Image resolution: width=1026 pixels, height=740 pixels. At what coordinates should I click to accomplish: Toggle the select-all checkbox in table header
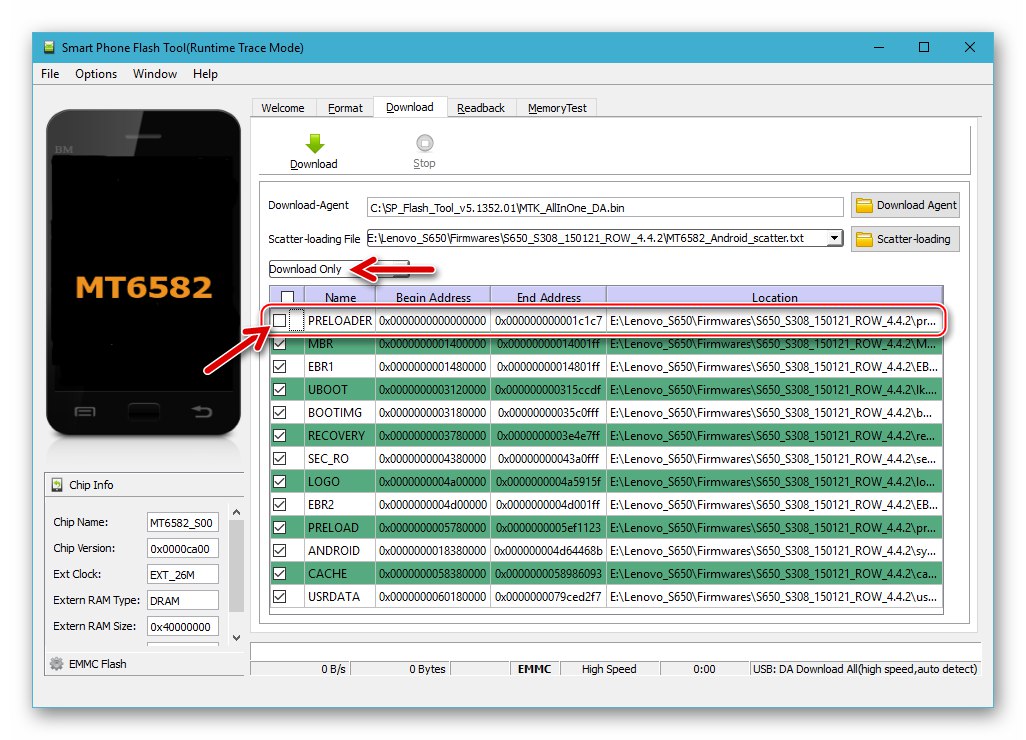(x=288, y=297)
